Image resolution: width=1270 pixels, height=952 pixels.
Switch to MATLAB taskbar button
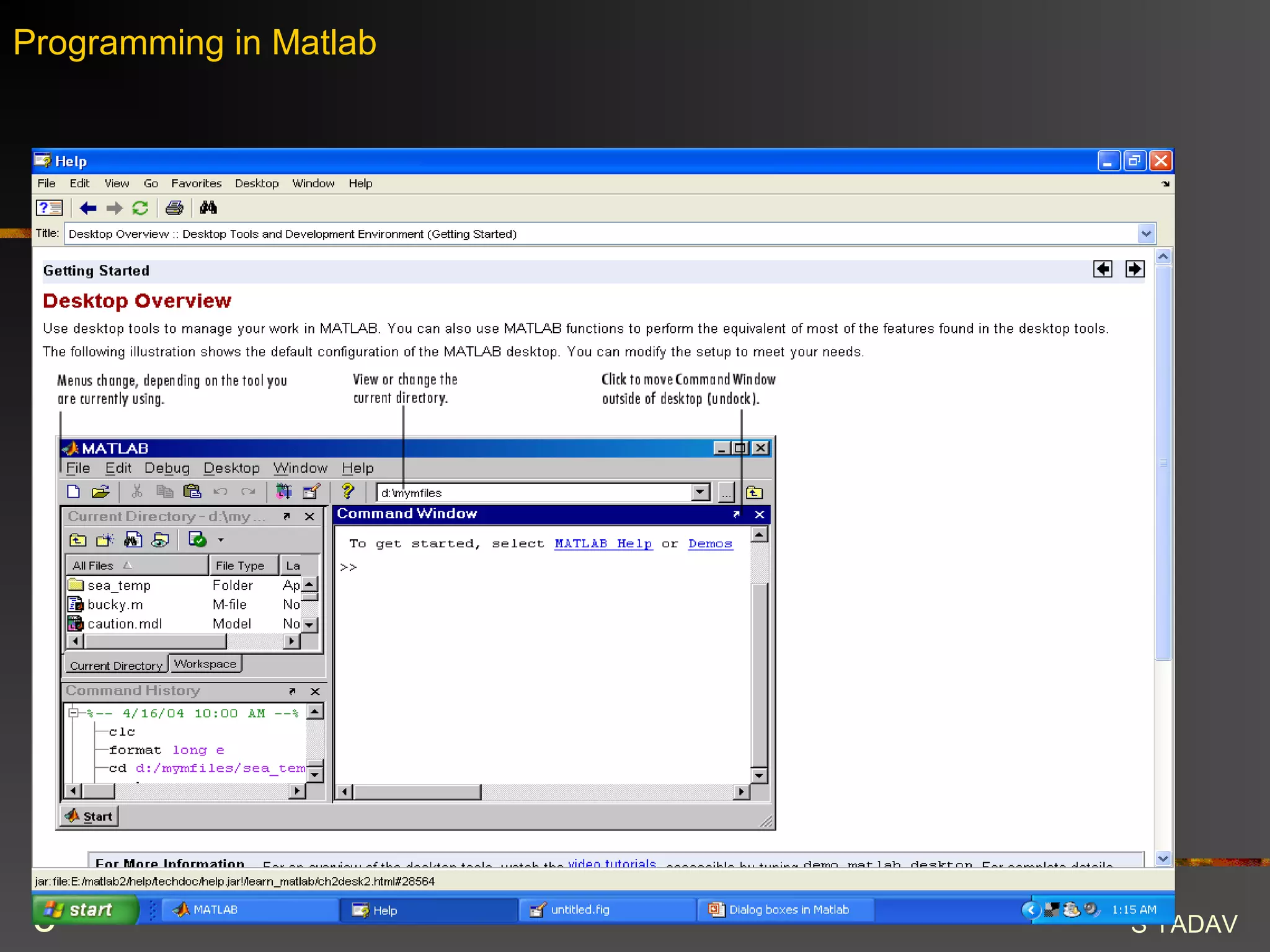(x=250, y=910)
